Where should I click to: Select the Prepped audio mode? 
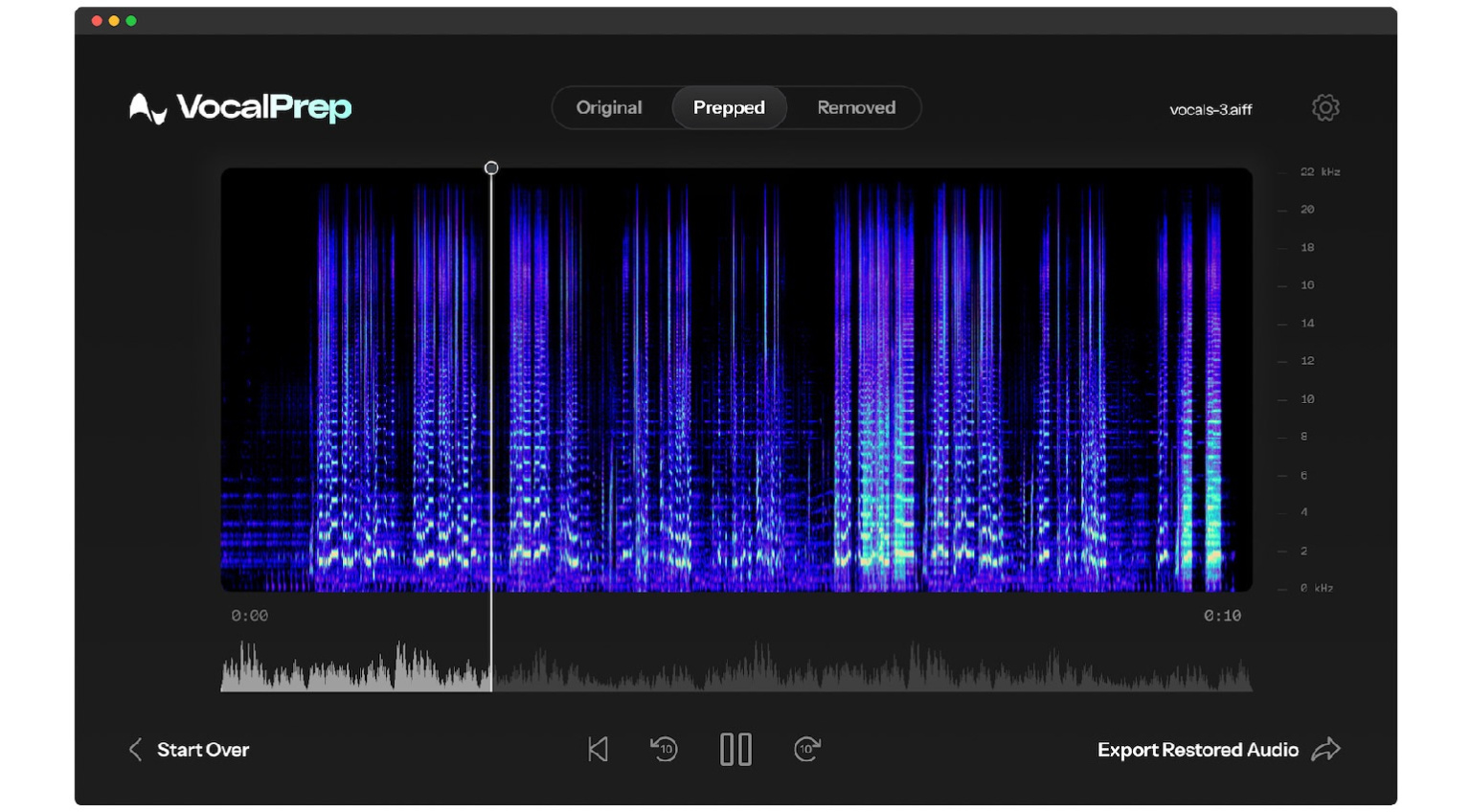coord(729,107)
